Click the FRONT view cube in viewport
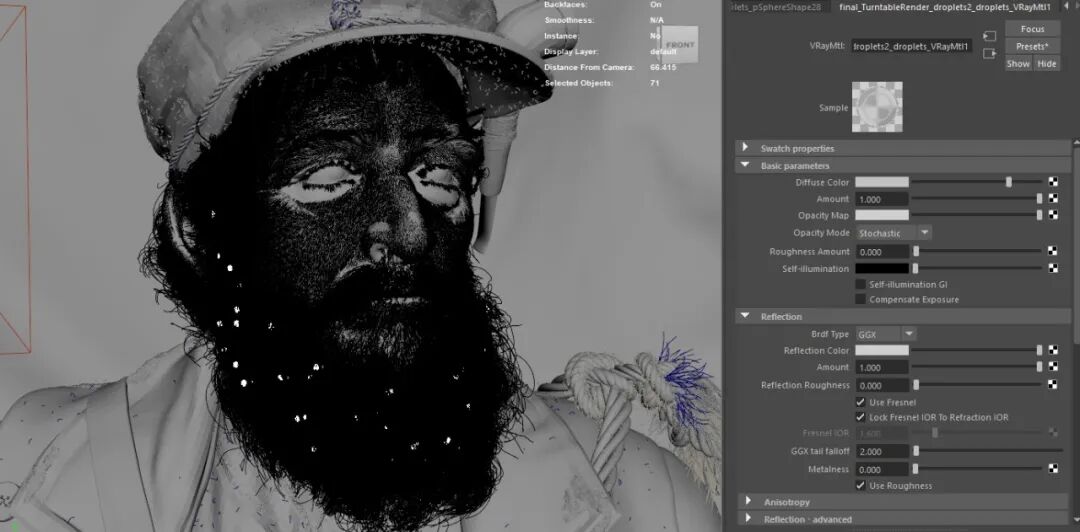 point(680,45)
